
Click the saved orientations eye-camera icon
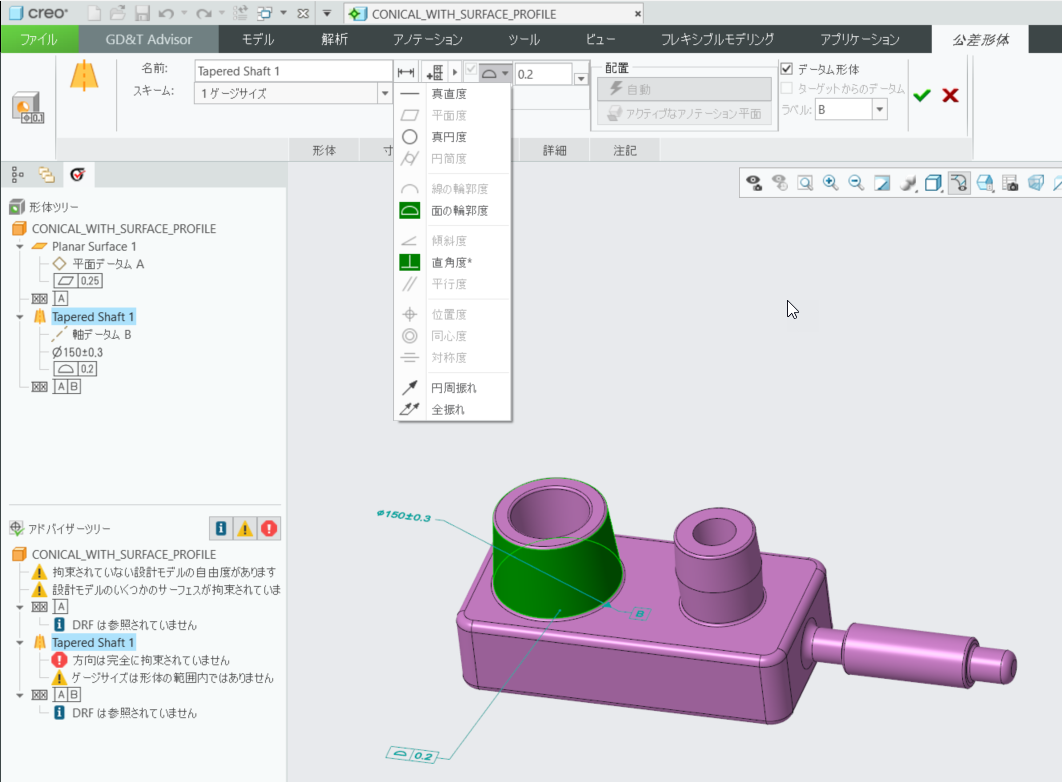[x=754, y=183]
